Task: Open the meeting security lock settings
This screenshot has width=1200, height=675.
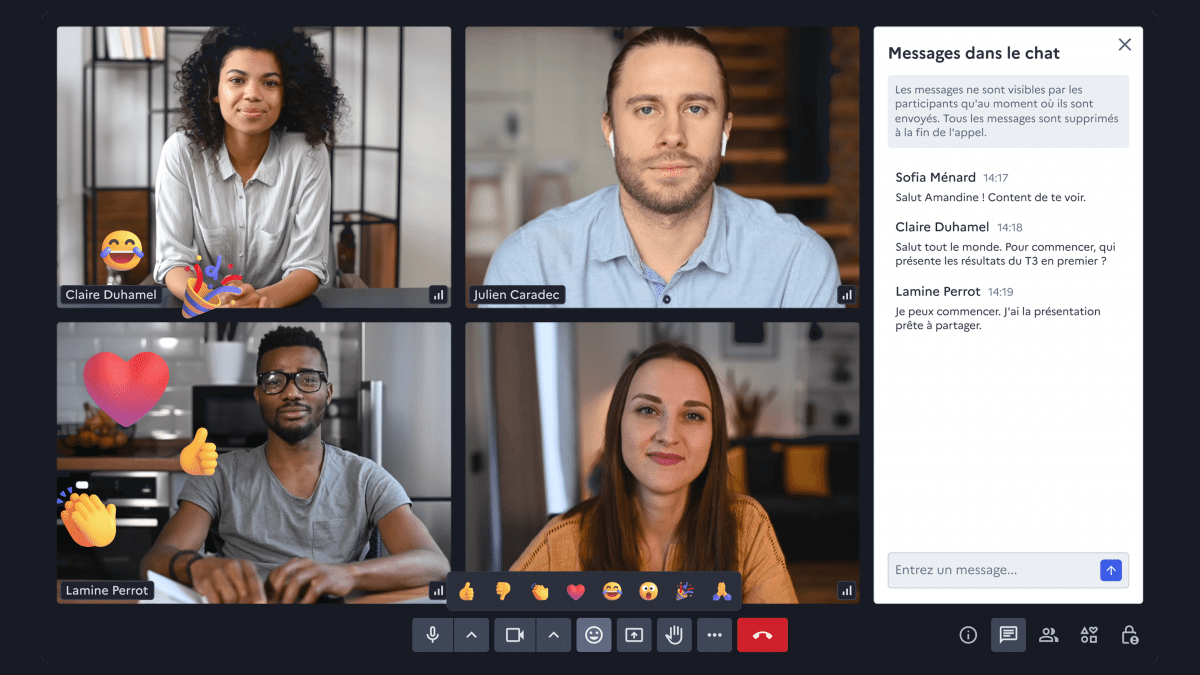Action: [1128, 635]
